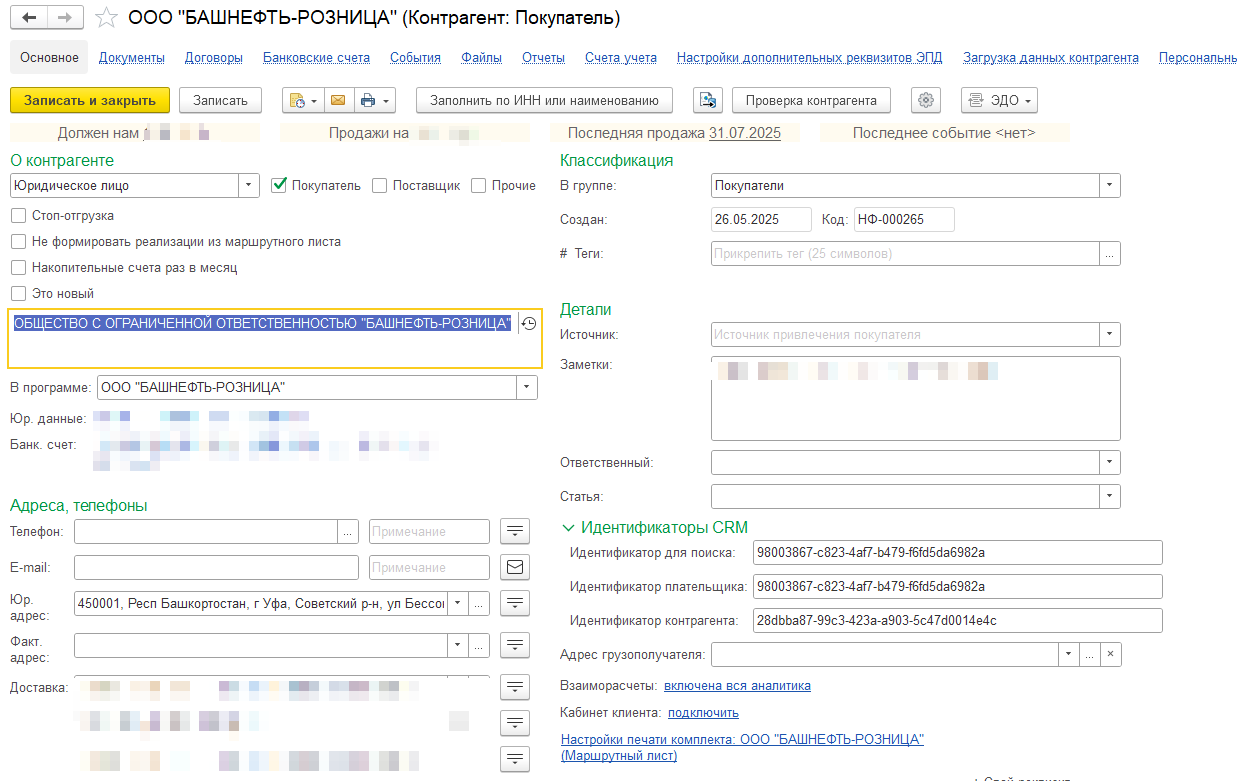The height and width of the screenshot is (781, 1237).
Task: Open settings with the toolbar gear icon
Action: 926,100
